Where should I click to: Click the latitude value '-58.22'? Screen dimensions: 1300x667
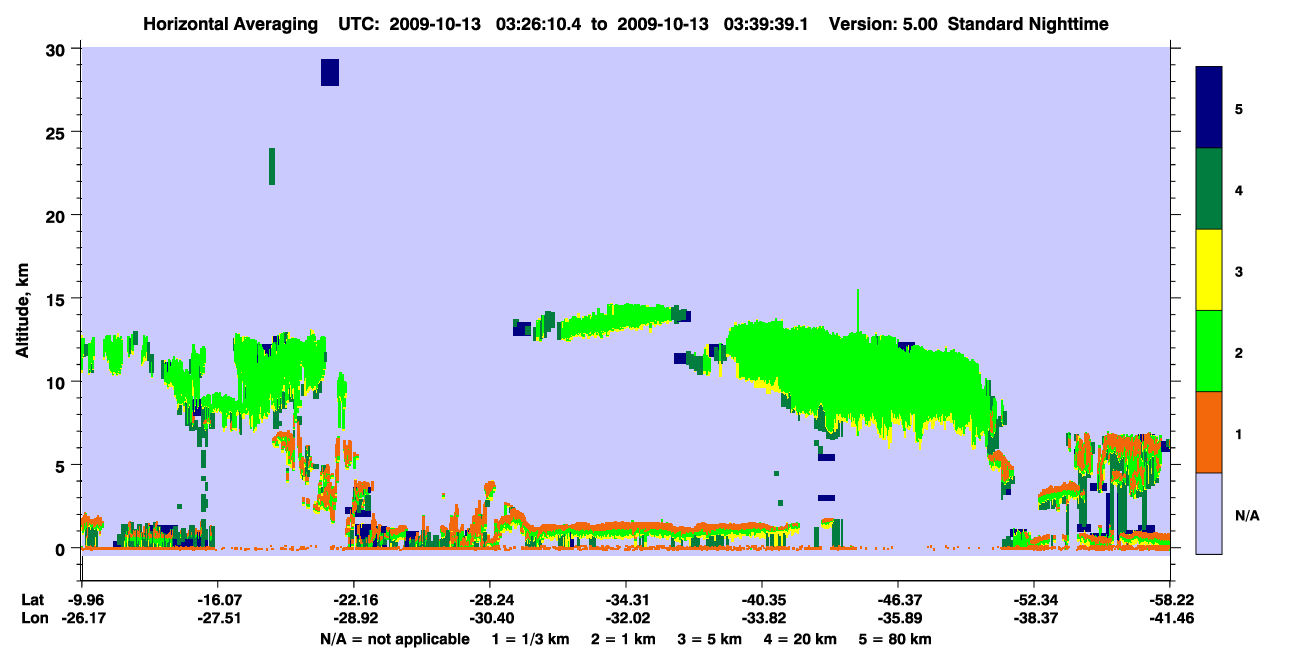coord(1170,600)
